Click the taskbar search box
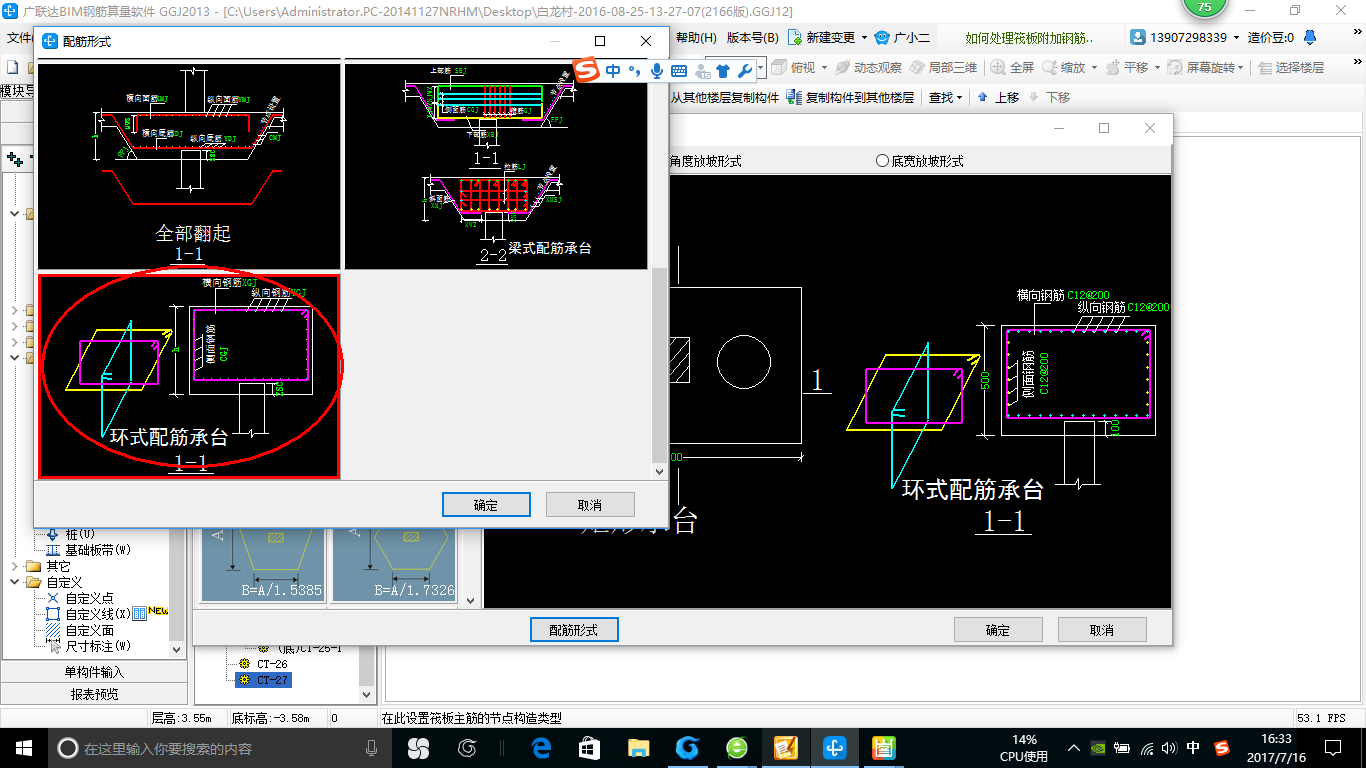This screenshot has width=1366, height=768. [221, 748]
